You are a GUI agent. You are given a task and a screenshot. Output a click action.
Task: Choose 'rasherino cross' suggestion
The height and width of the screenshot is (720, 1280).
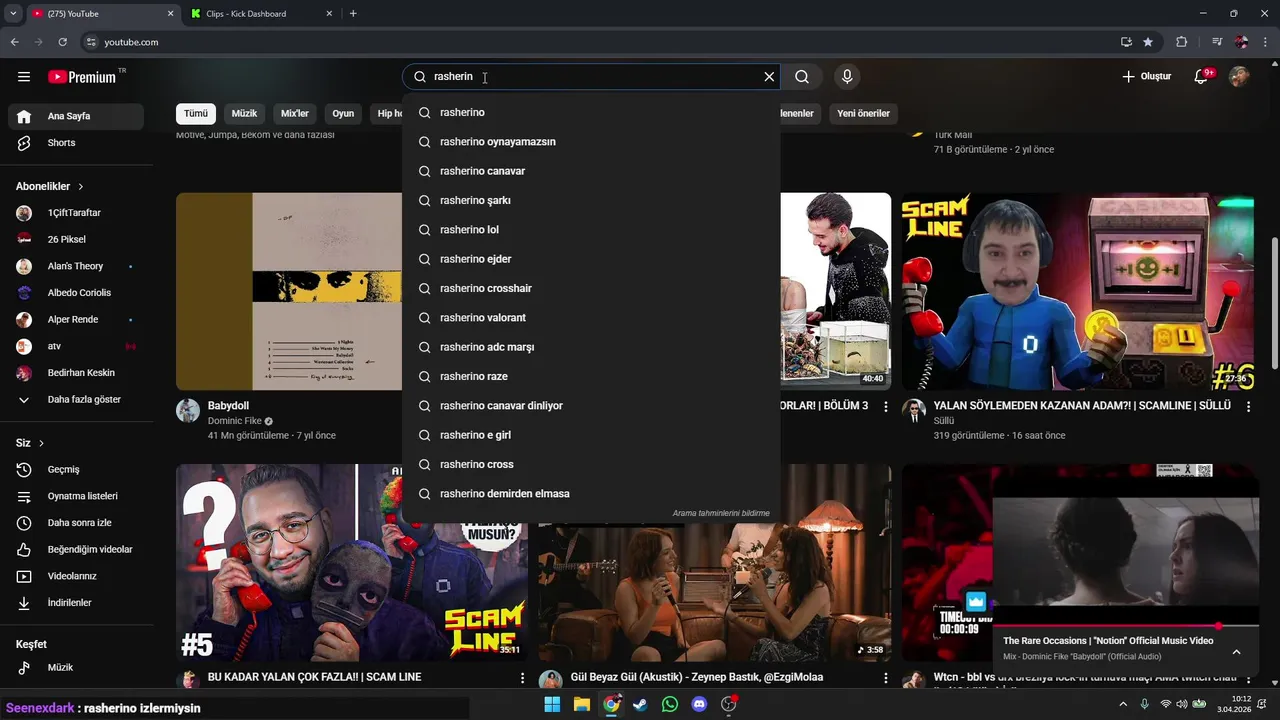(591, 465)
